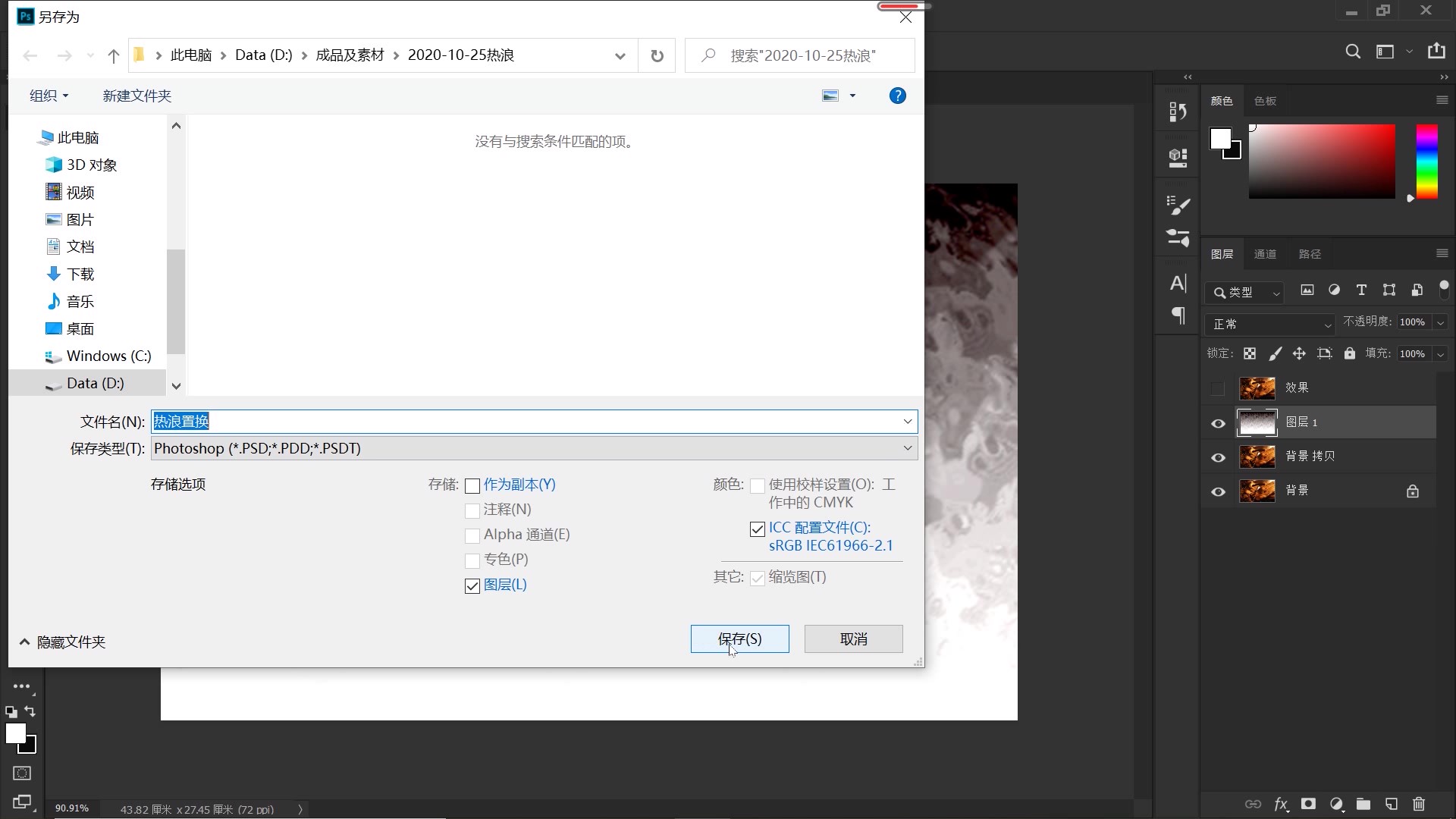
Task: Click the 新建文件夹 new folder button
Action: [136, 96]
